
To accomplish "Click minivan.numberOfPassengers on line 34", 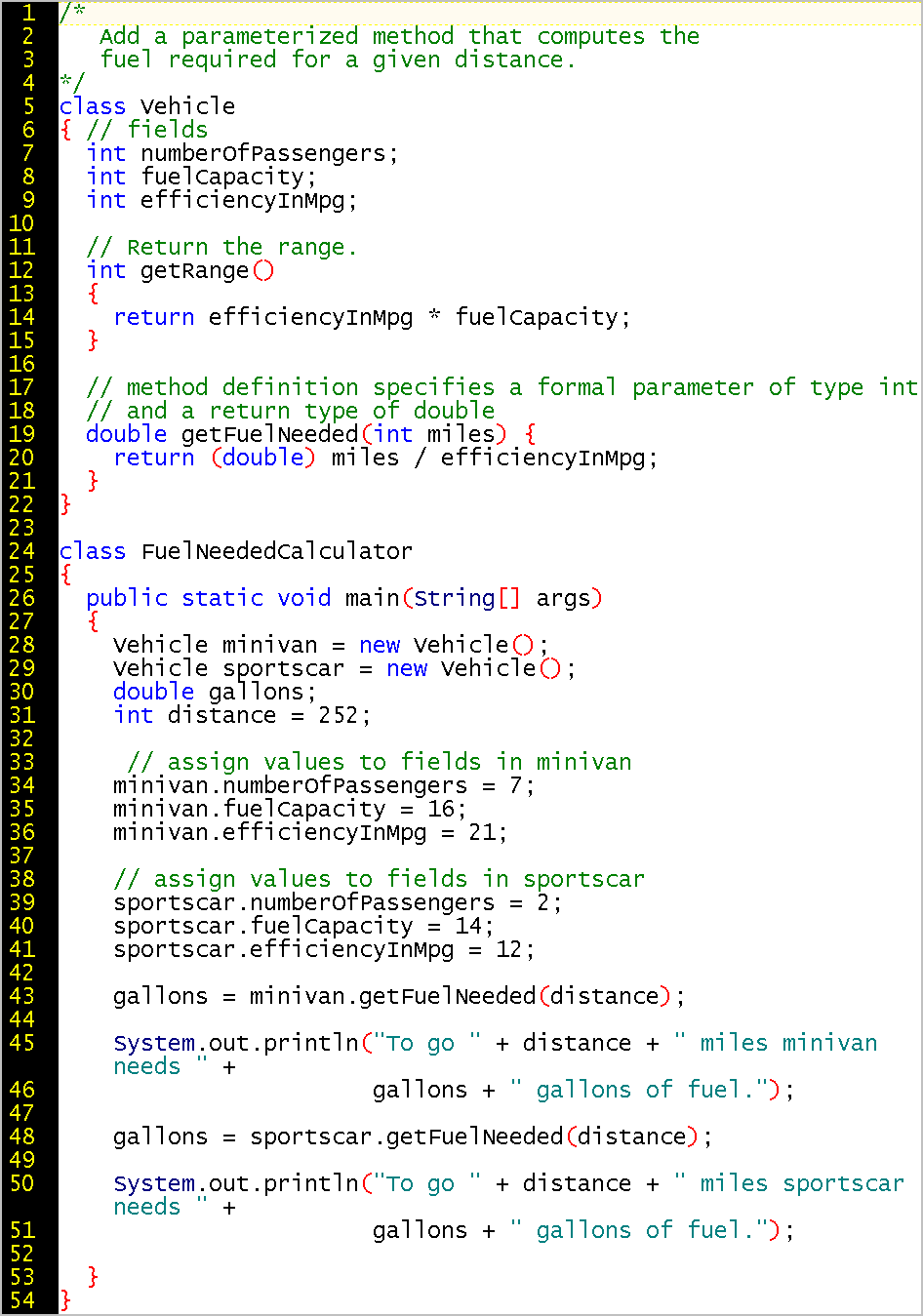I will (x=291, y=785).
